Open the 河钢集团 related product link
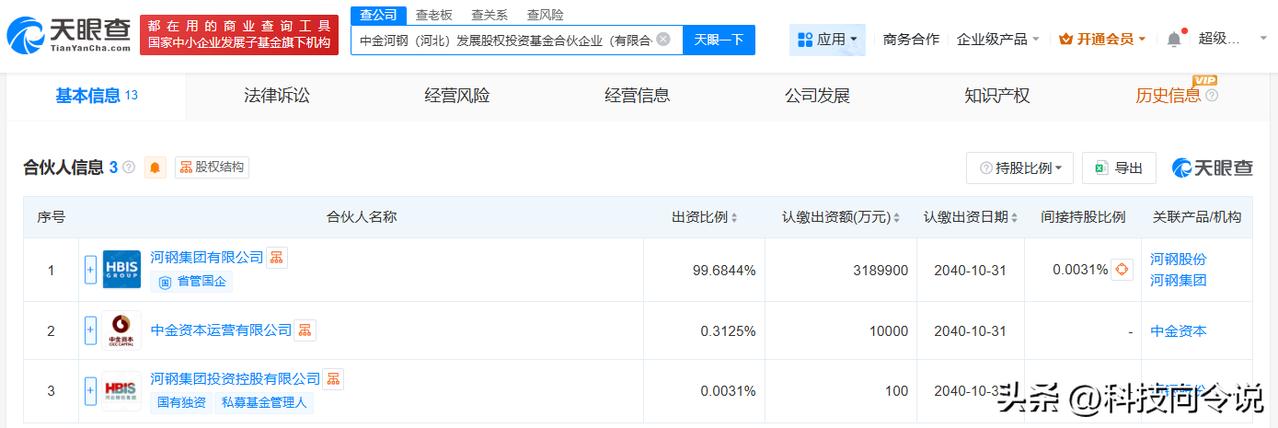 1179,280
